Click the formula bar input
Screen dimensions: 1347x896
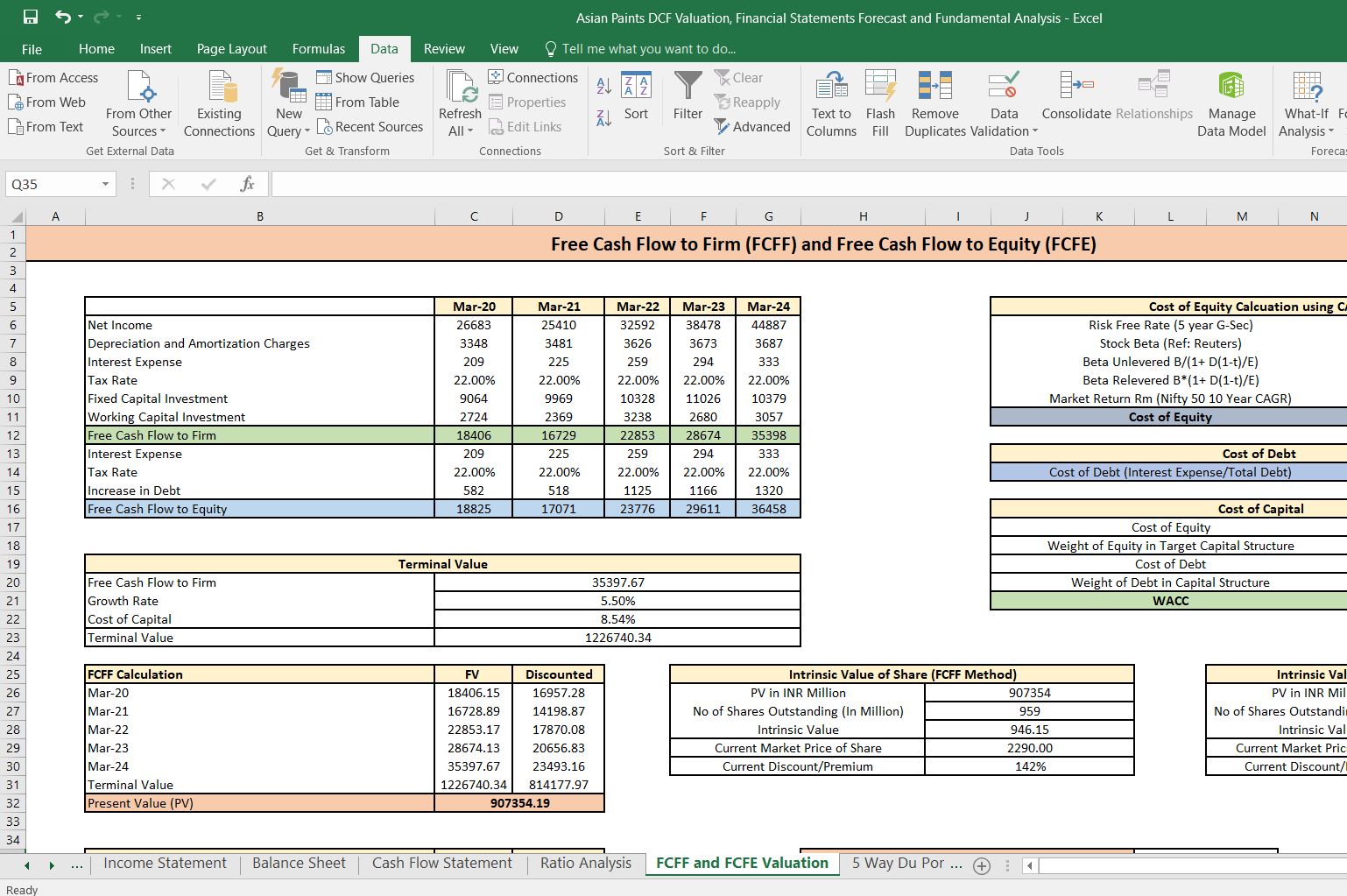(x=808, y=184)
